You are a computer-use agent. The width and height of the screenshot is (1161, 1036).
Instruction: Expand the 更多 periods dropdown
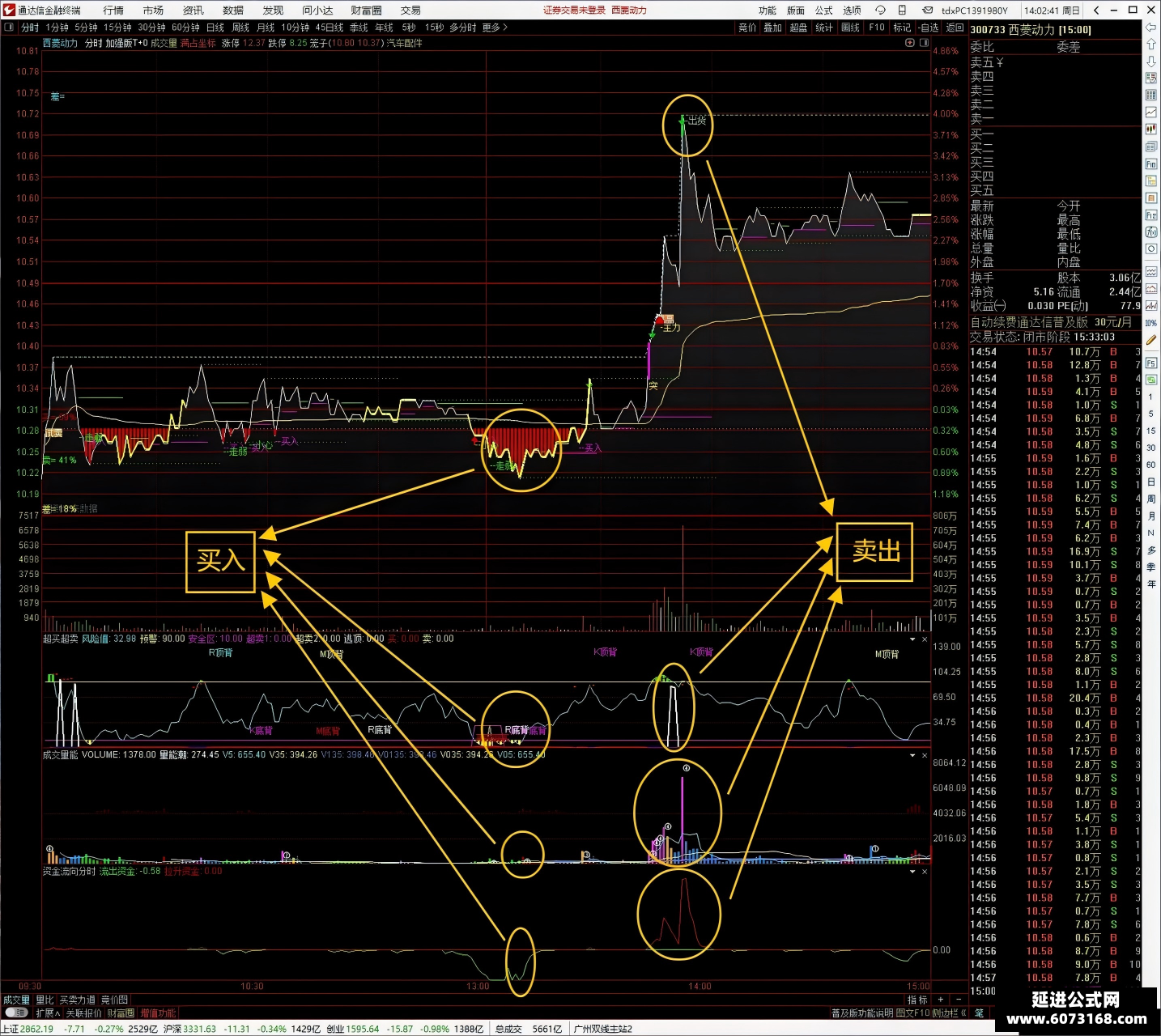click(x=494, y=28)
